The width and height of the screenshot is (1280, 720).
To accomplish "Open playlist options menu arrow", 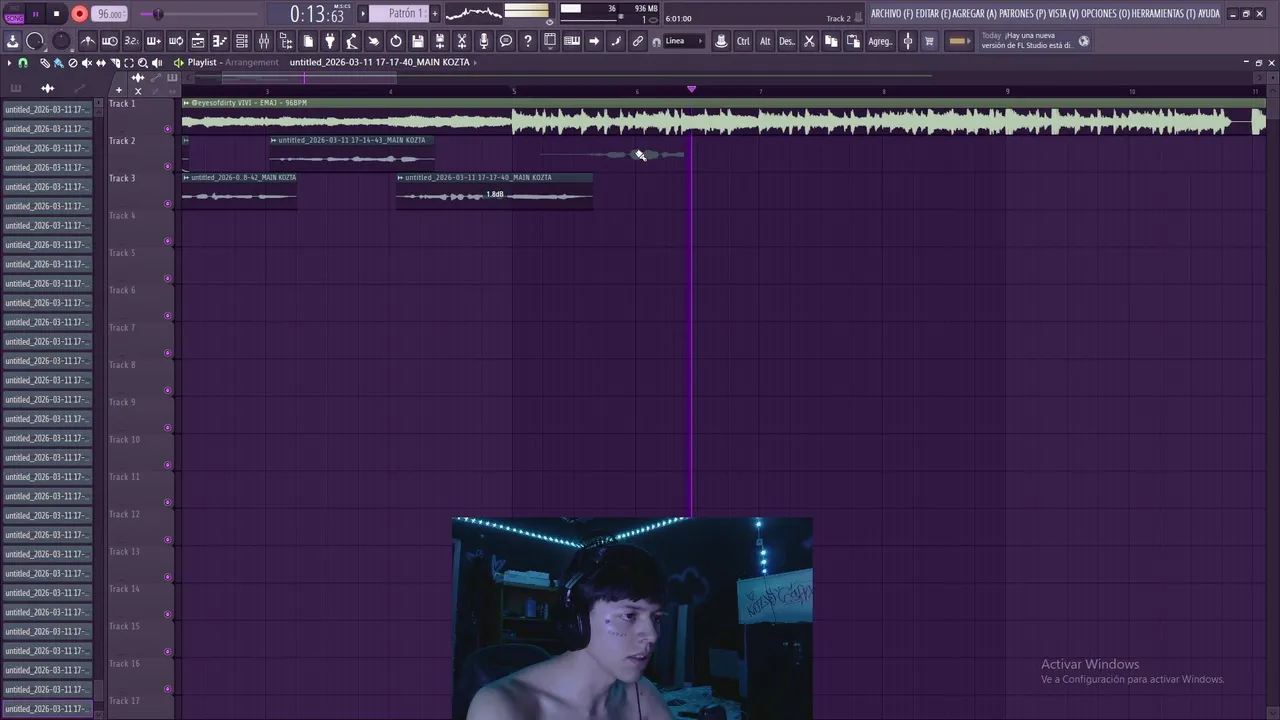I will click(x=9, y=63).
